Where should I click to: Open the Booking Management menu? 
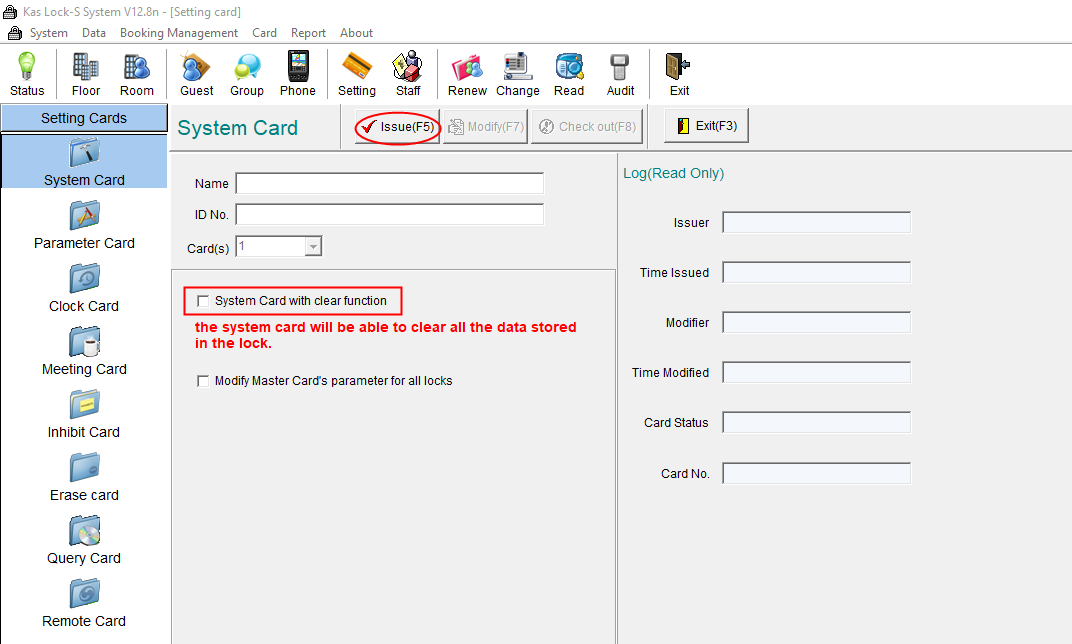coord(179,33)
